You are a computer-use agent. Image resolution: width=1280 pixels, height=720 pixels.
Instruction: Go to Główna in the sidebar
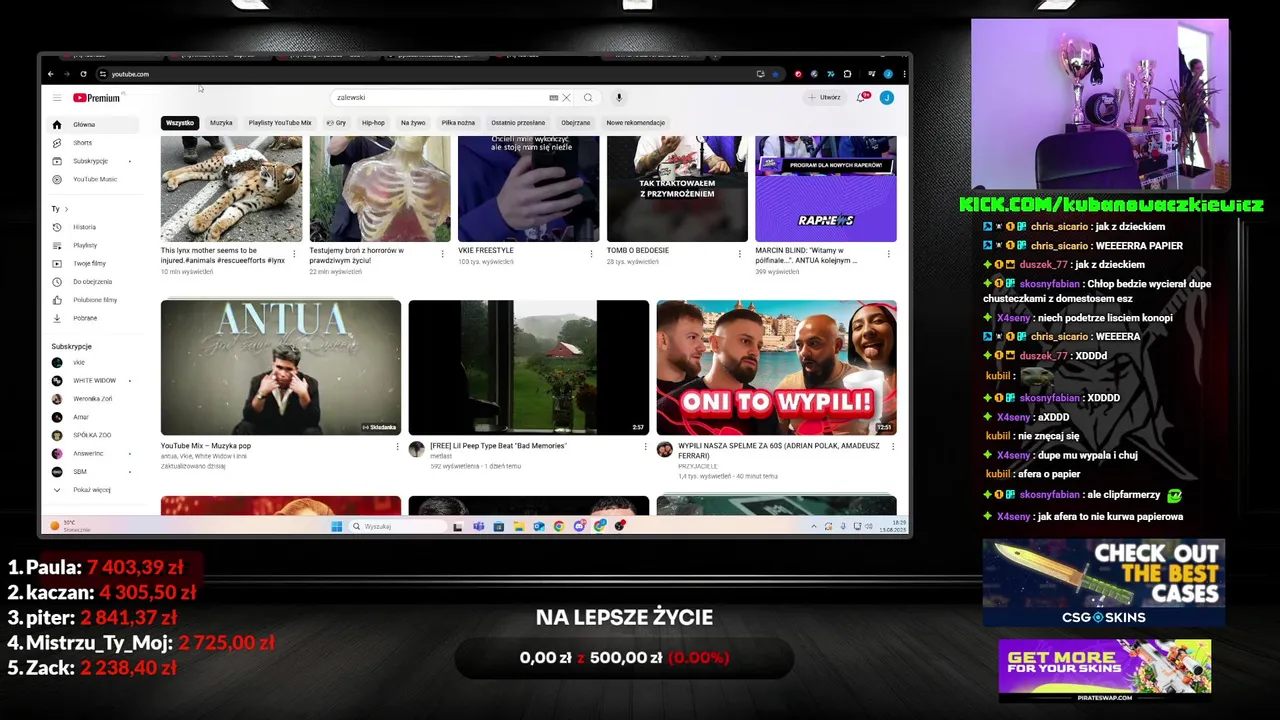[x=93, y=125]
